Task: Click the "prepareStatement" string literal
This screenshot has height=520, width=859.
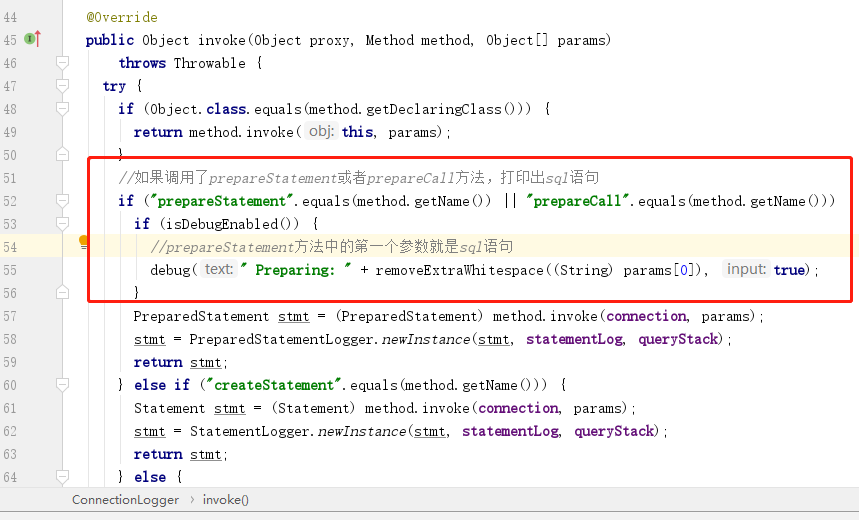Action: [x=222, y=201]
